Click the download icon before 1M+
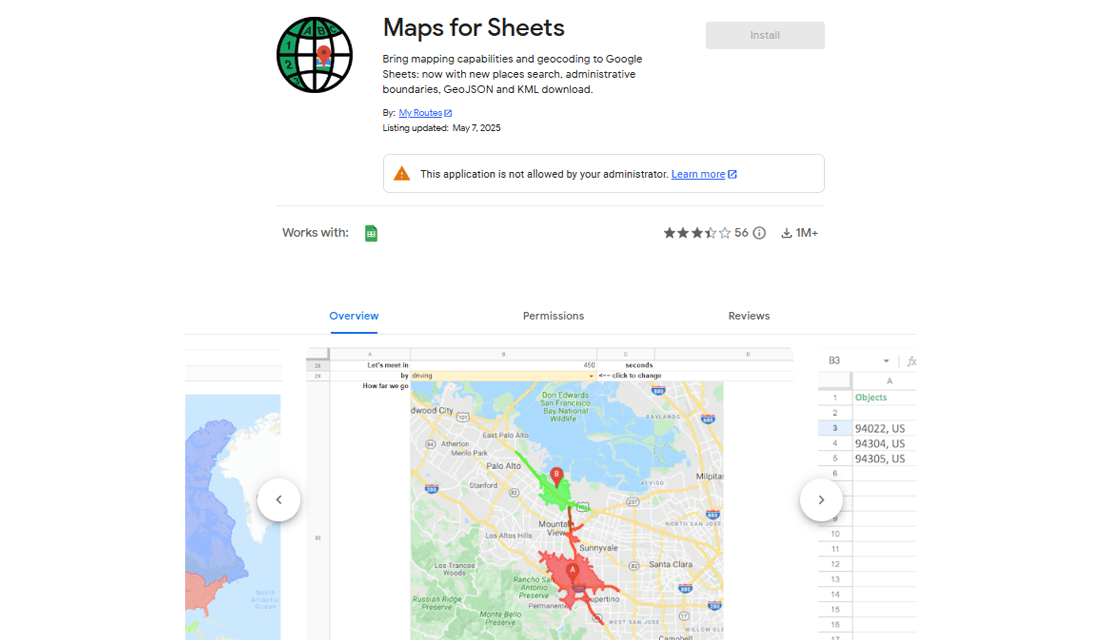The width and height of the screenshot is (1097, 640). [786, 232]
